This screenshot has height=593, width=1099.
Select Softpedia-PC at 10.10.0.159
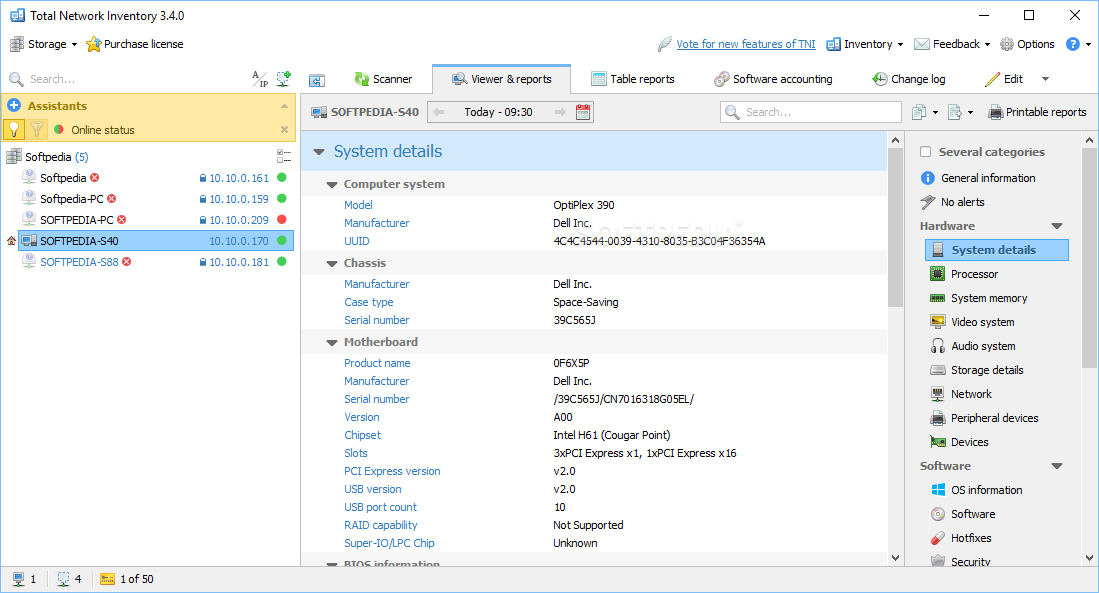click(x=156, y=199)
